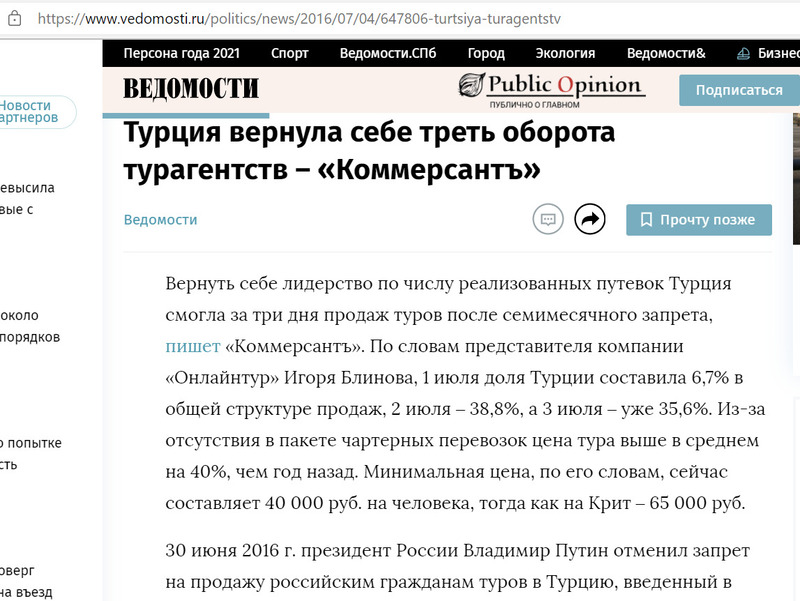Open the comments speech bubble icon
This screenshot has height=601, width=800.
pyautogui.click(x=548, y=219)
